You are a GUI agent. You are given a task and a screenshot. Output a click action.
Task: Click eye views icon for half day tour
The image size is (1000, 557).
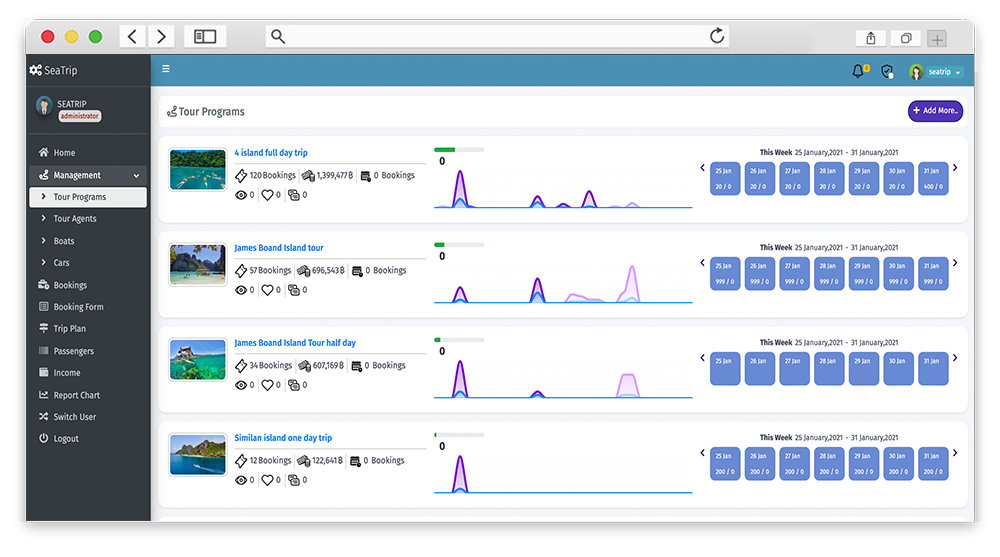point(240,385)
